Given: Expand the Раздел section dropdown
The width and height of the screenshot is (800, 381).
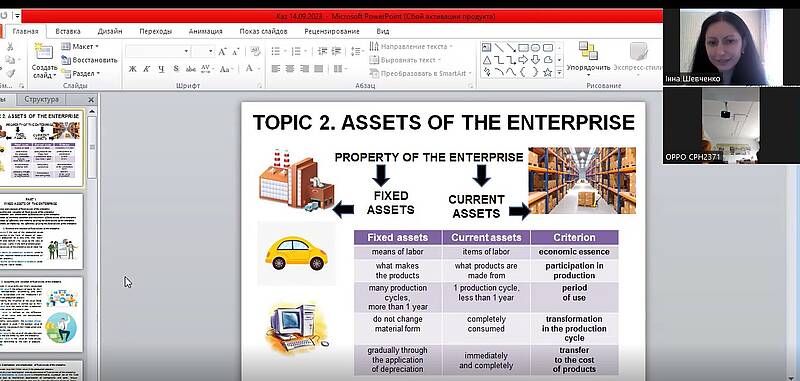Looking at the screenshot, I should [80, 73].
